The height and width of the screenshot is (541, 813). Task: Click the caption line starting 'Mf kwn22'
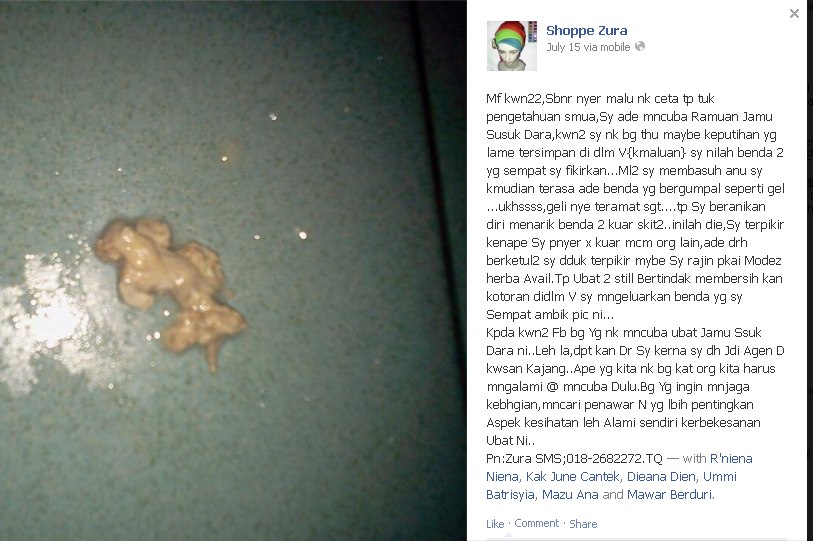[x=600, y=99]
